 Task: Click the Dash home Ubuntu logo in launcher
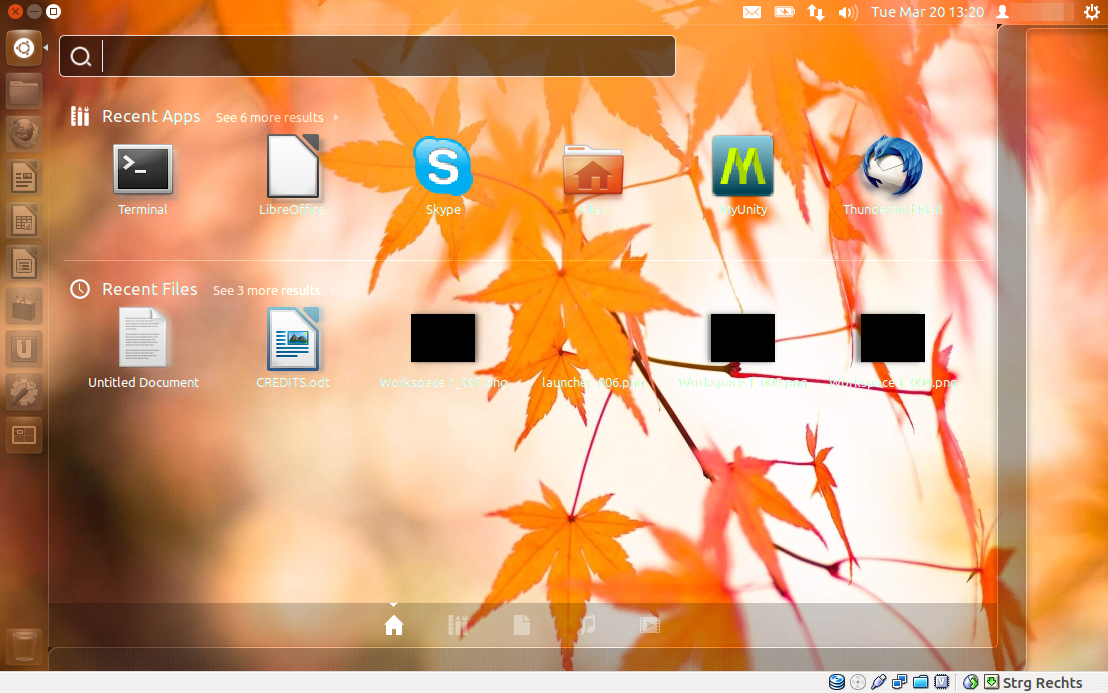[23, 48]
